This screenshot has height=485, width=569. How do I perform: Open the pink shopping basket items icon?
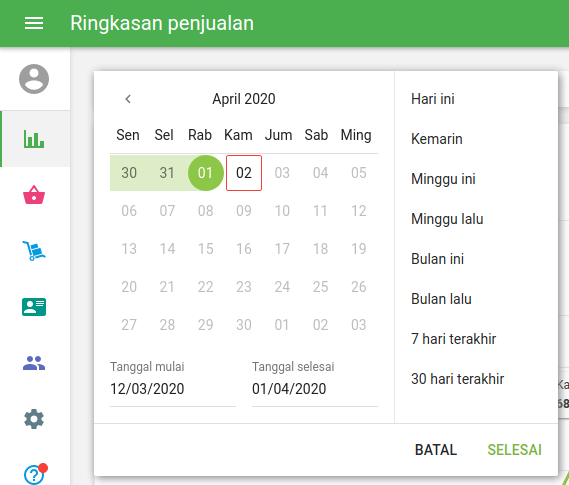point(34,195)
